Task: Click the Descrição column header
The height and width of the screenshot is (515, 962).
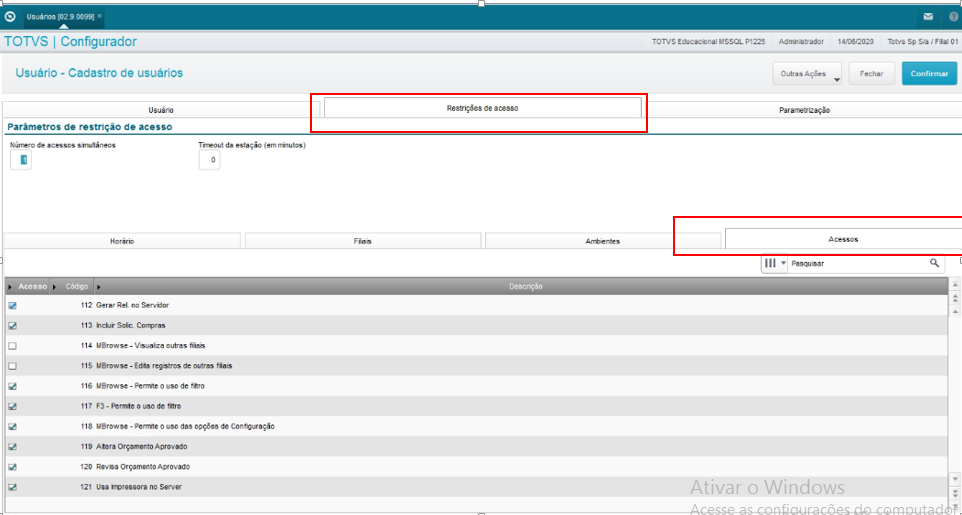Action: coord(522,287)
